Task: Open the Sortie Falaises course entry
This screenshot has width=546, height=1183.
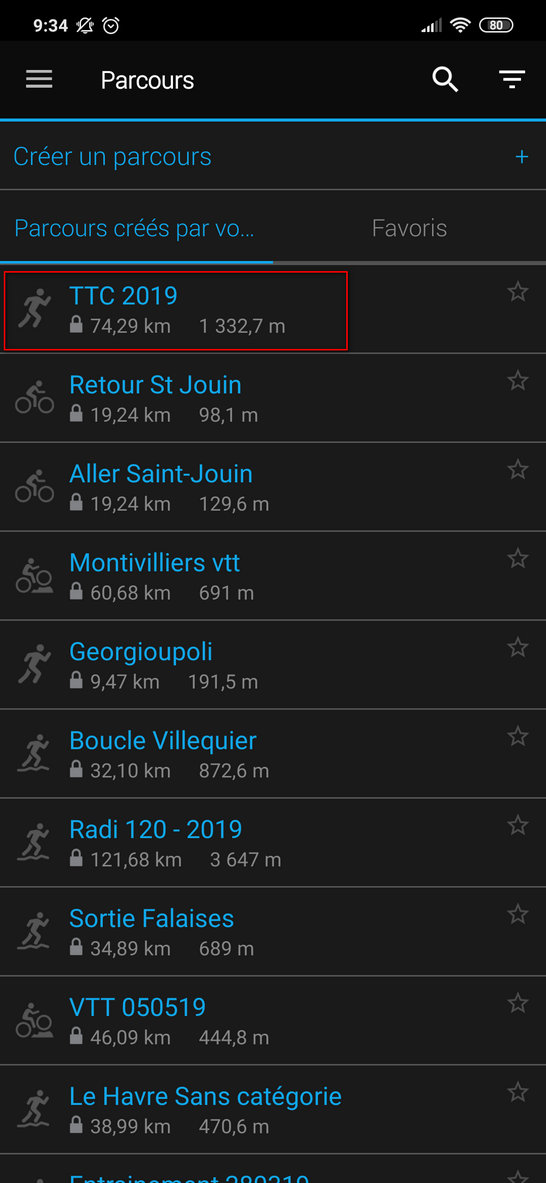Action: point(273,932)
